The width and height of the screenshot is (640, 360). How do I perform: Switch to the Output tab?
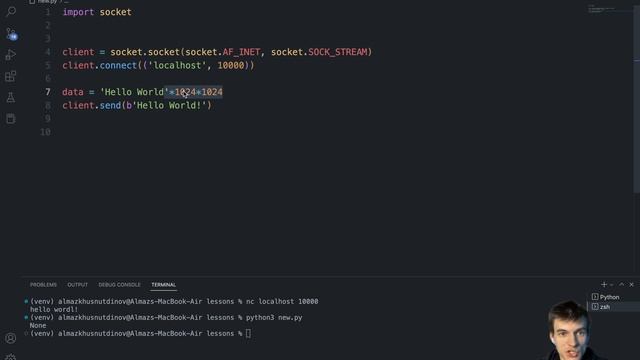pyautogui.click(x=78, y=284)
